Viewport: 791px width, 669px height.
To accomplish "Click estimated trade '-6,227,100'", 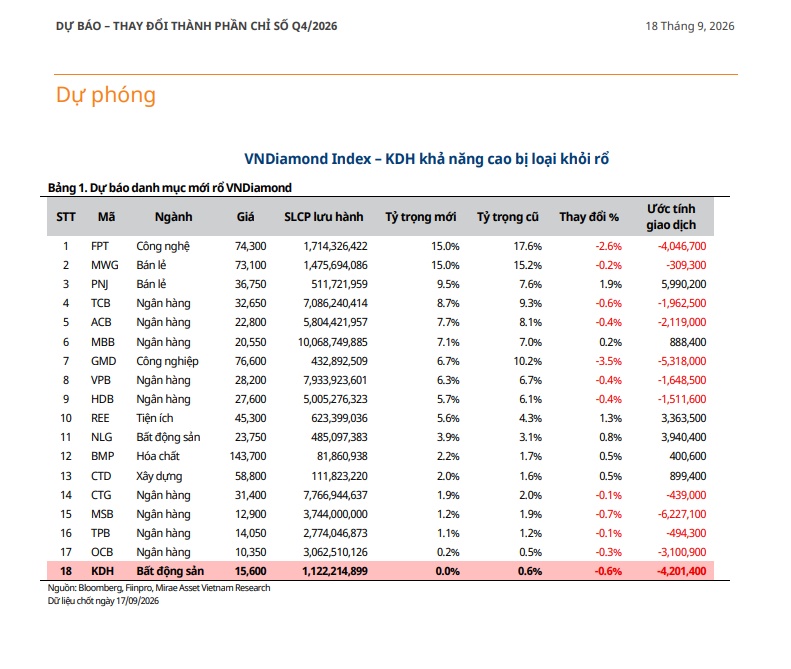I will click(682, 514).
